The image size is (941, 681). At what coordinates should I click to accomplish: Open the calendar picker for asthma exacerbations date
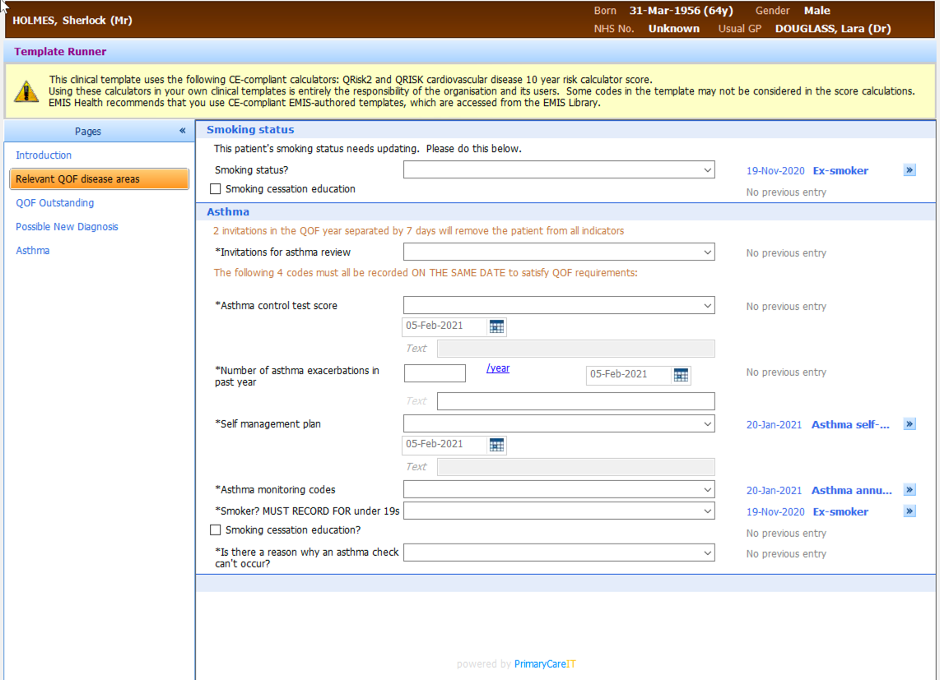click(x=681, y=375)
